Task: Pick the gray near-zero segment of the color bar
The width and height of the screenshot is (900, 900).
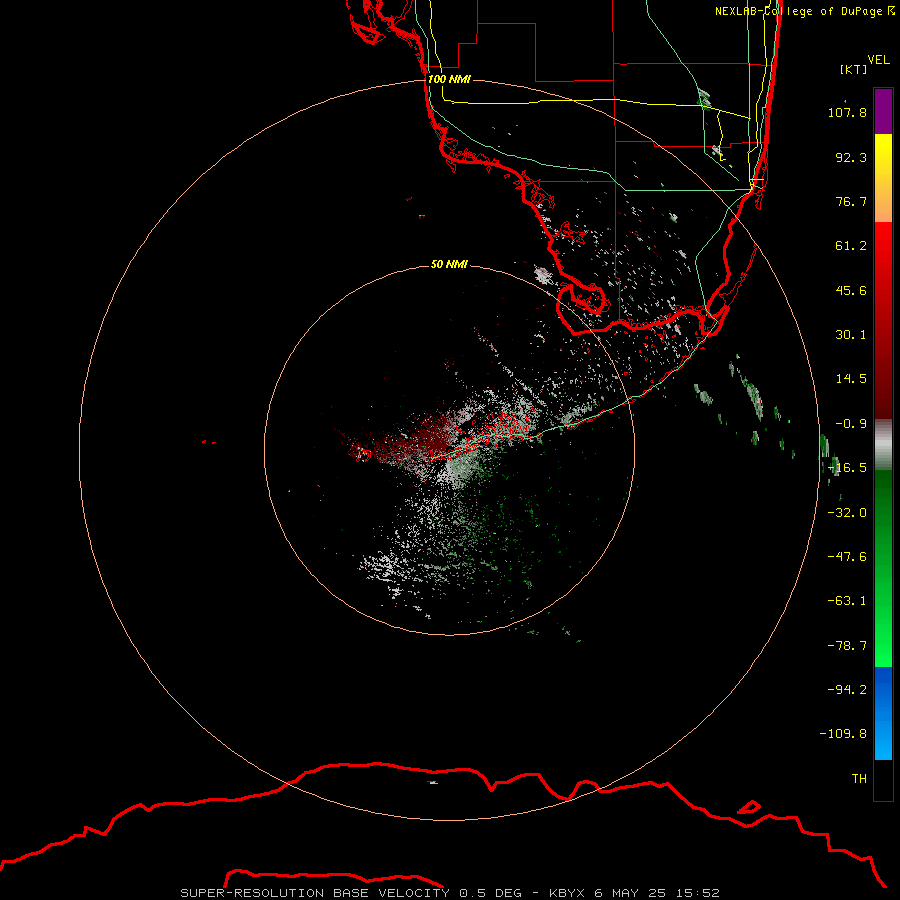Action: pos(883,444)
